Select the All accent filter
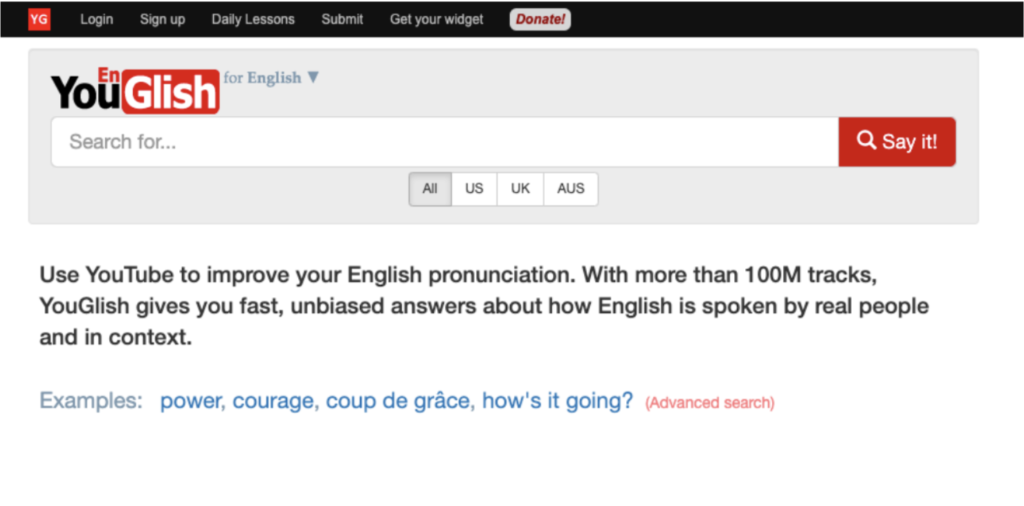 (x=430, y=189)
